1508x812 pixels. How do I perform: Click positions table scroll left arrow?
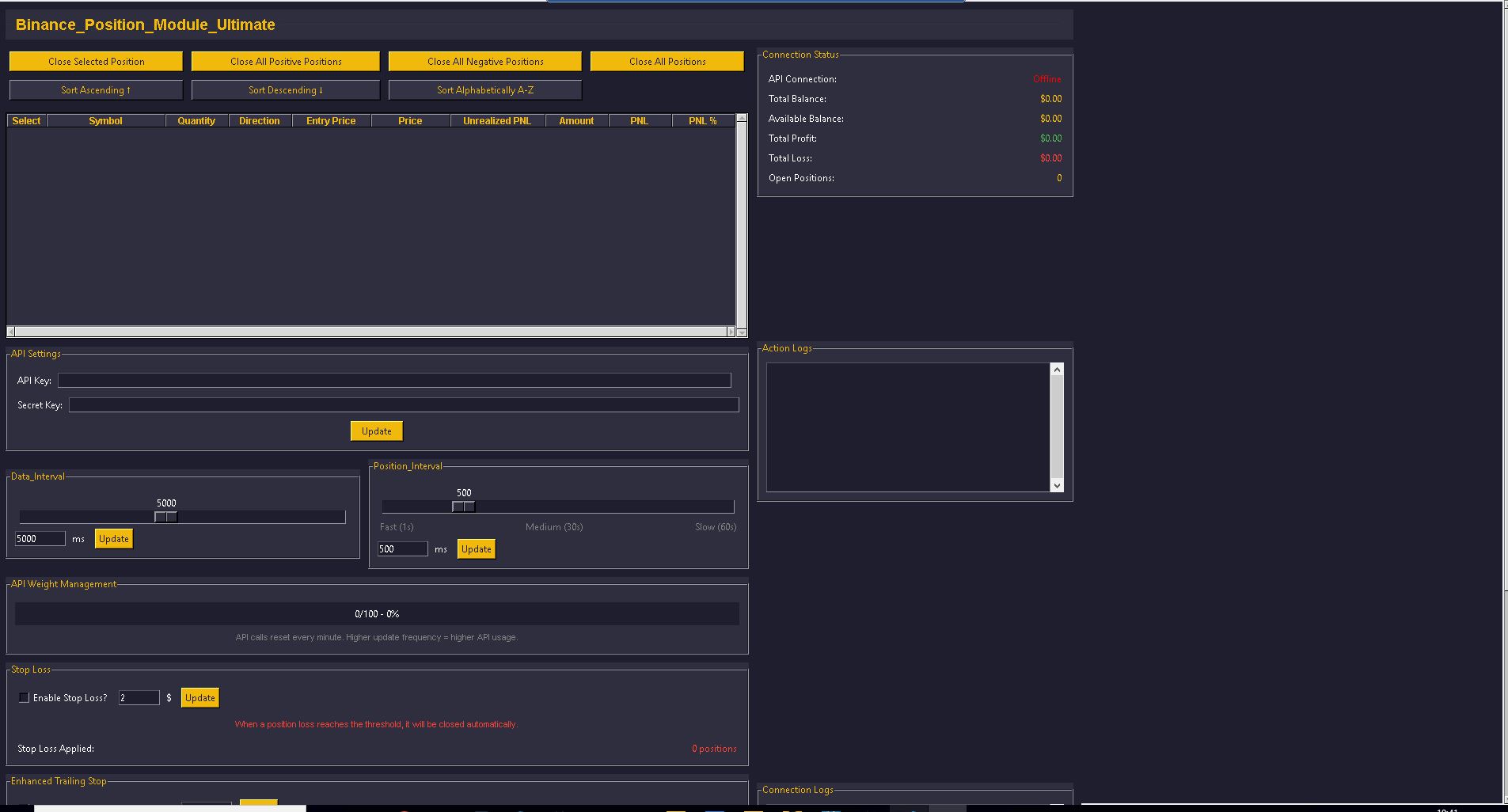[10, 332]
